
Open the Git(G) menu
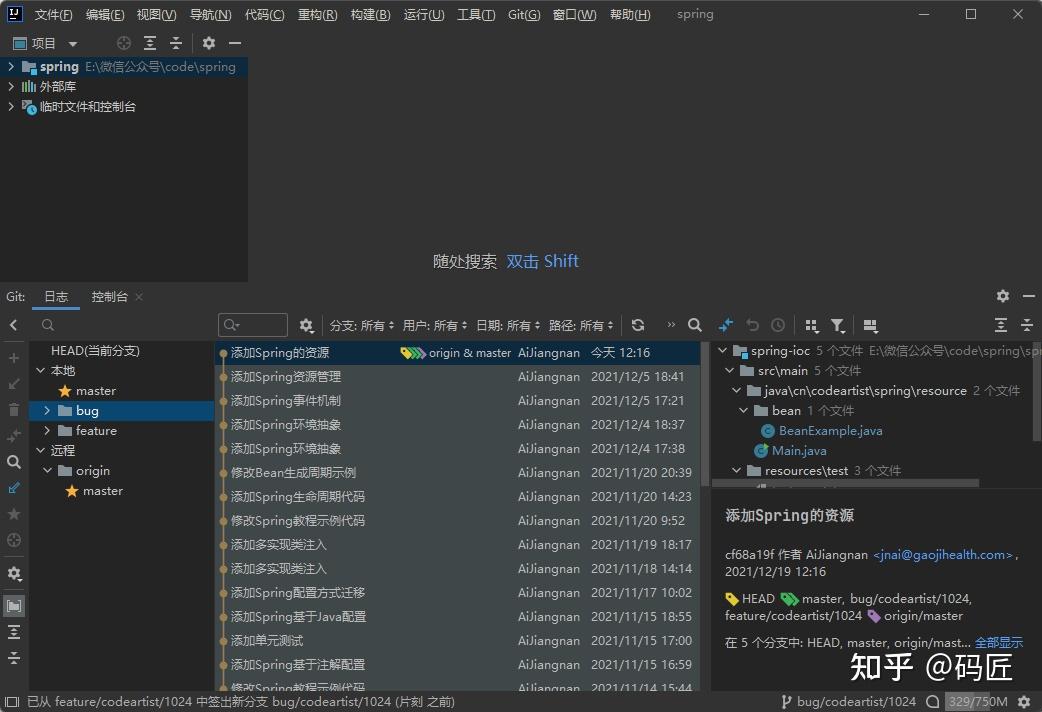[x=523, y=14]
